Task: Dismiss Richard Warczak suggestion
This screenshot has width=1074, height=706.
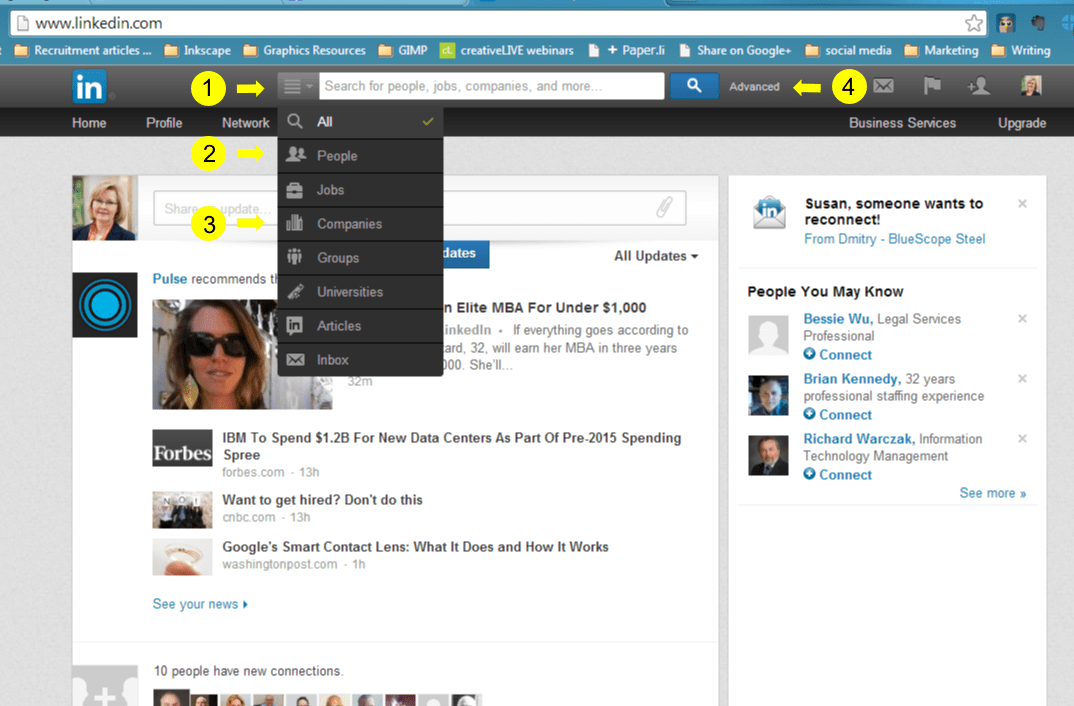Action: pos(1022,438)
